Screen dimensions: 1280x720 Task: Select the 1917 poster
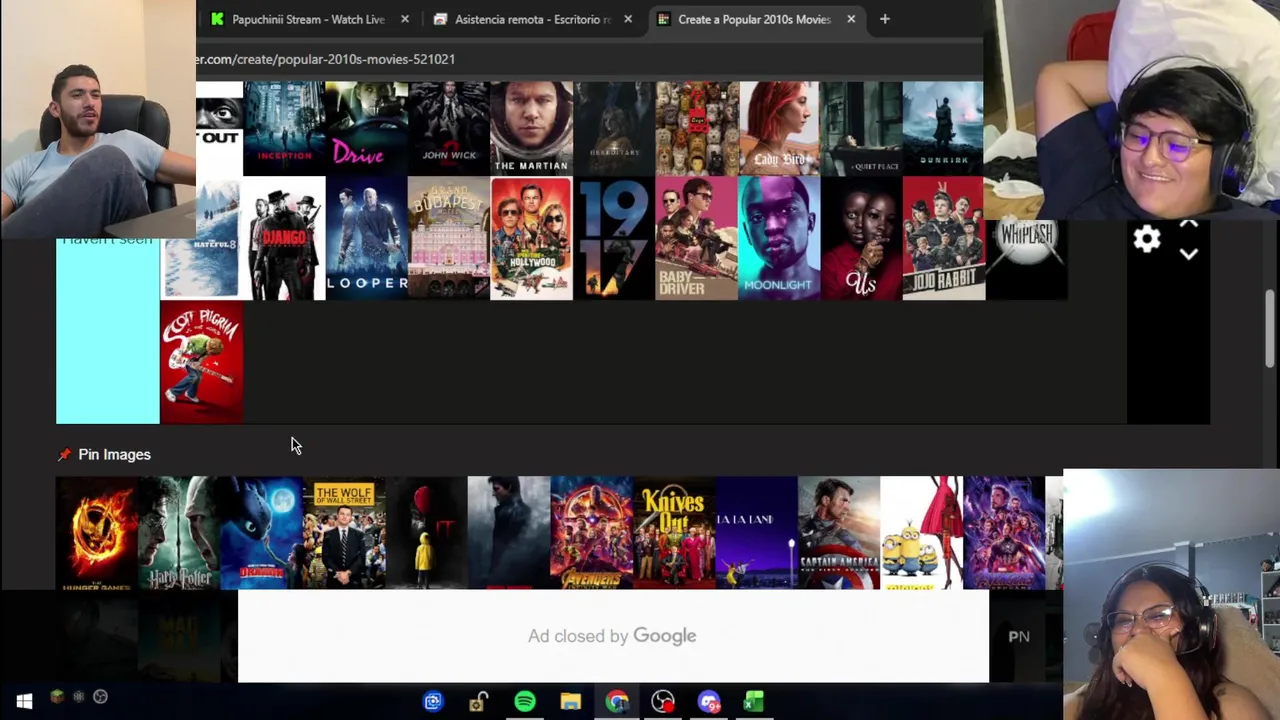[x=614, y=239]
